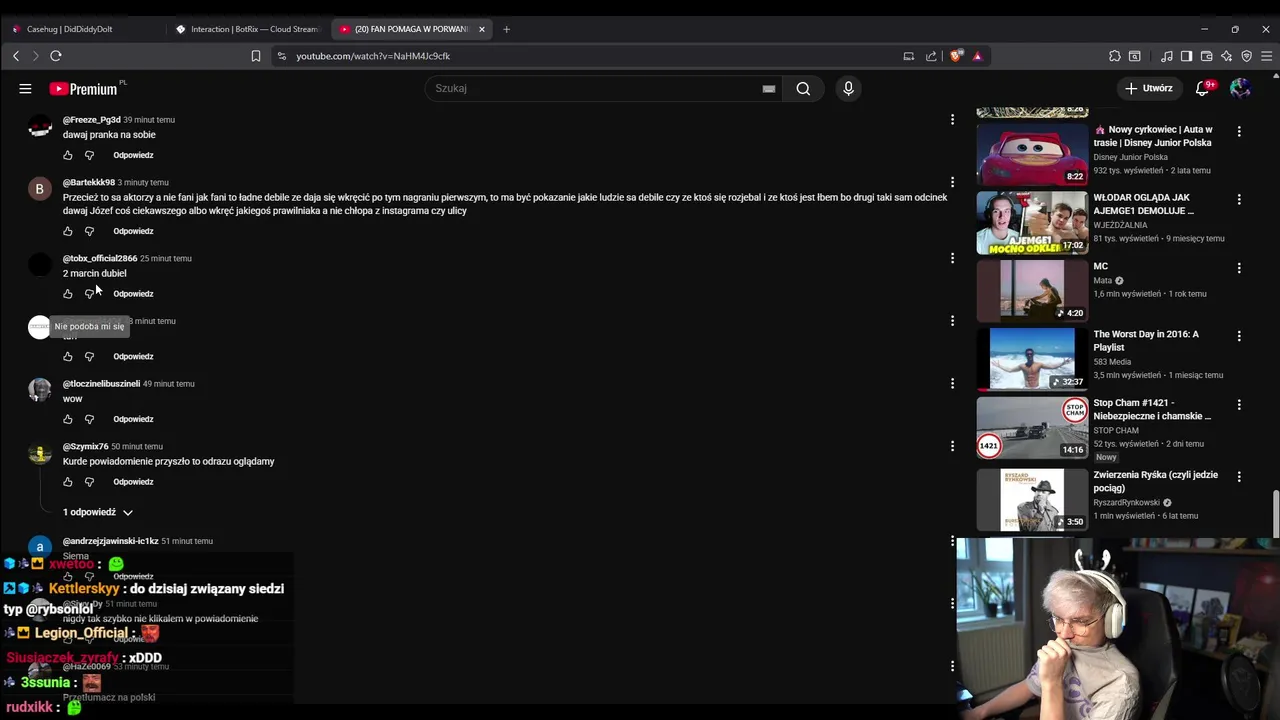This screenshot has height=720, width=1280.
Task: Reload the current page
Action: click(x=56, y=56)
